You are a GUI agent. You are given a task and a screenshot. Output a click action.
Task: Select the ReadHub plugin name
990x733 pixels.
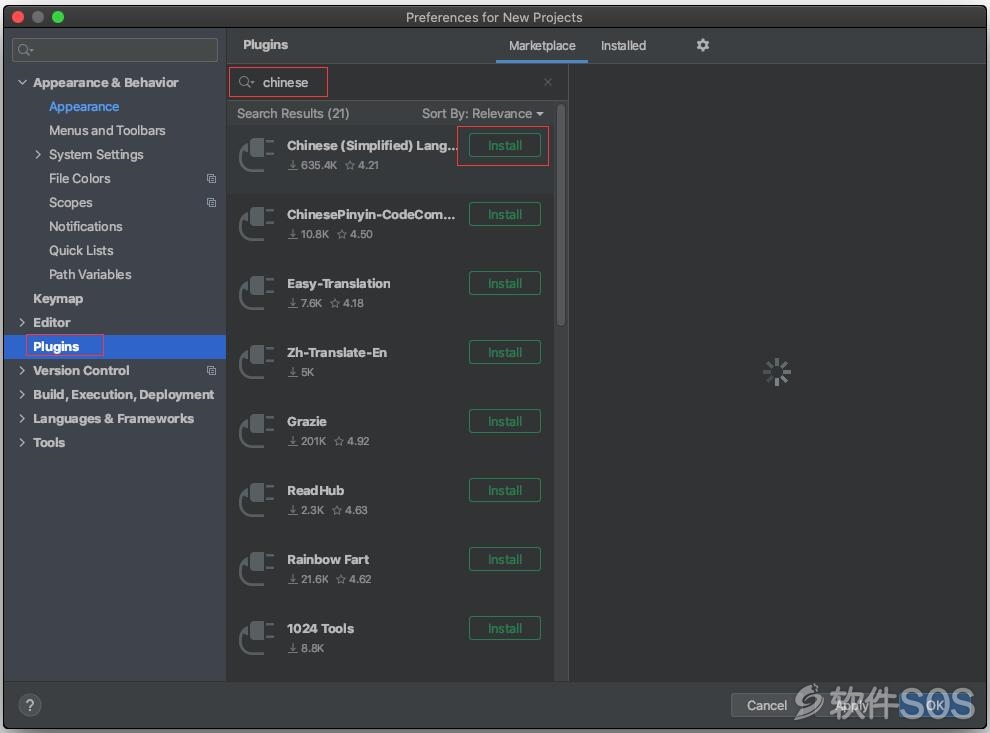315,491
